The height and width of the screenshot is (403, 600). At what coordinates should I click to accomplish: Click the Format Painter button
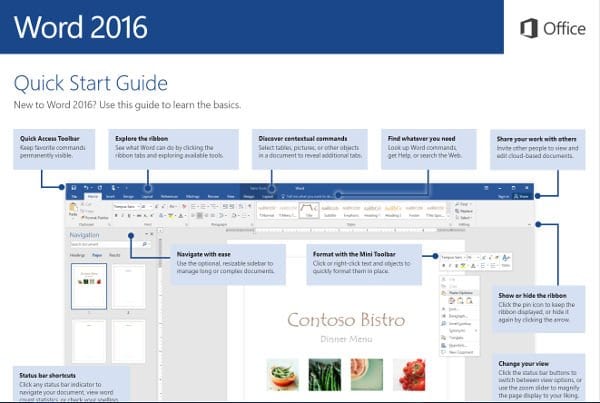point(95,218)
